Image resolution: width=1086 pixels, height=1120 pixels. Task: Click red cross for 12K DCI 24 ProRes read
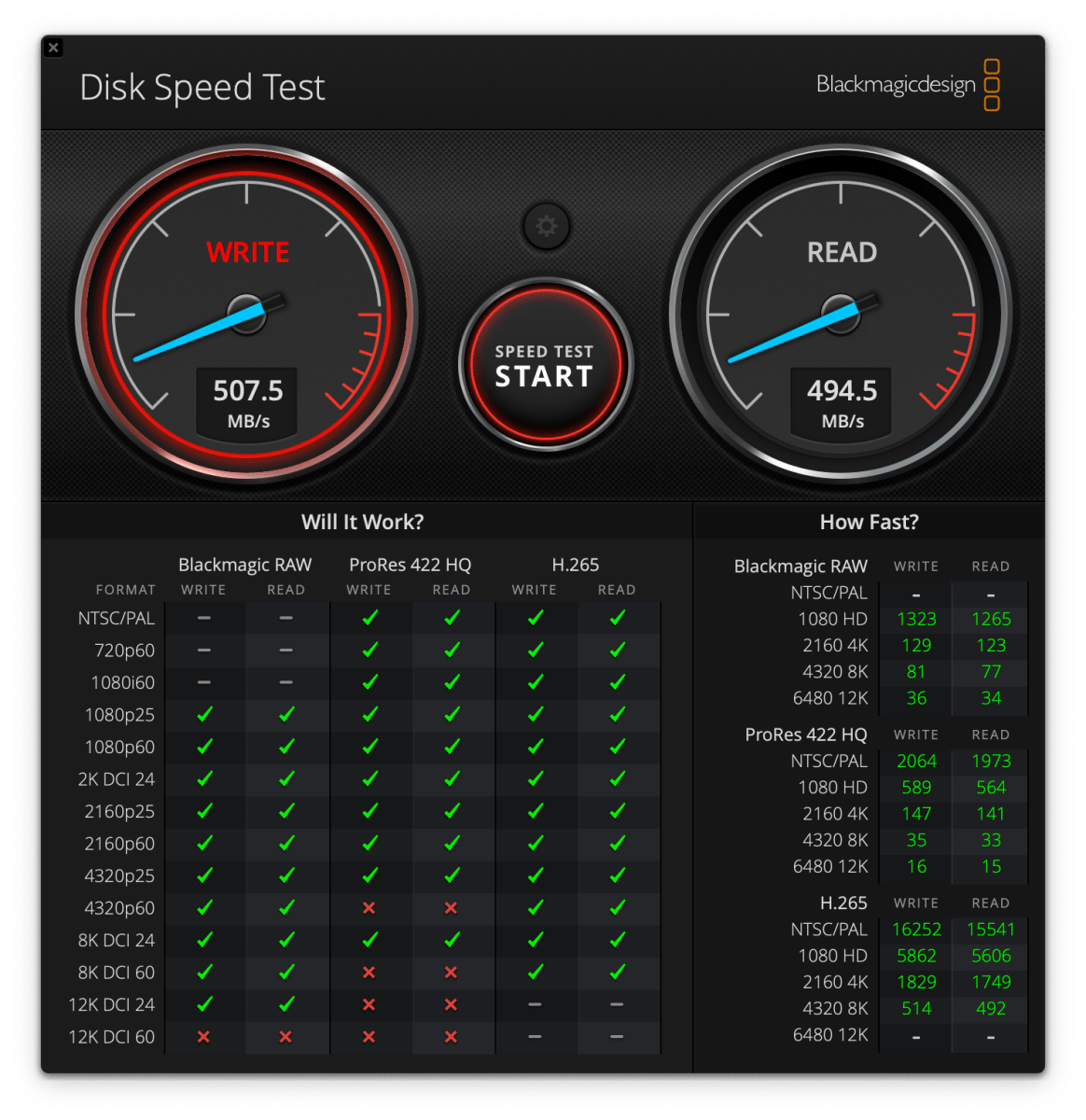pyautogui.click(x=452, y=1004)
